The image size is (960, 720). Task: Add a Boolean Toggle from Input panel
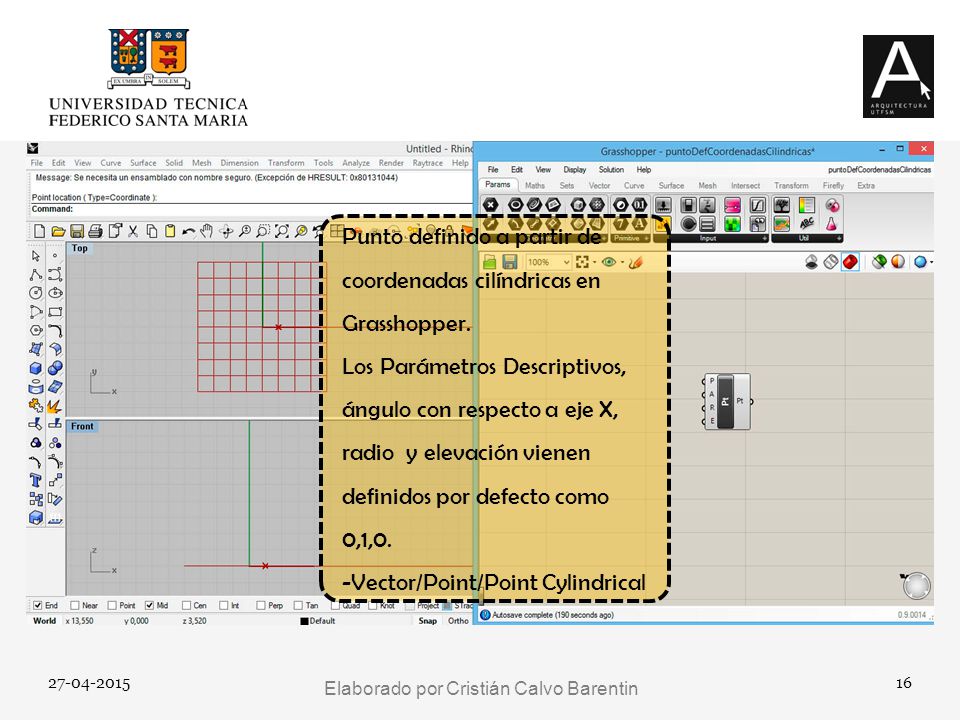688,205
